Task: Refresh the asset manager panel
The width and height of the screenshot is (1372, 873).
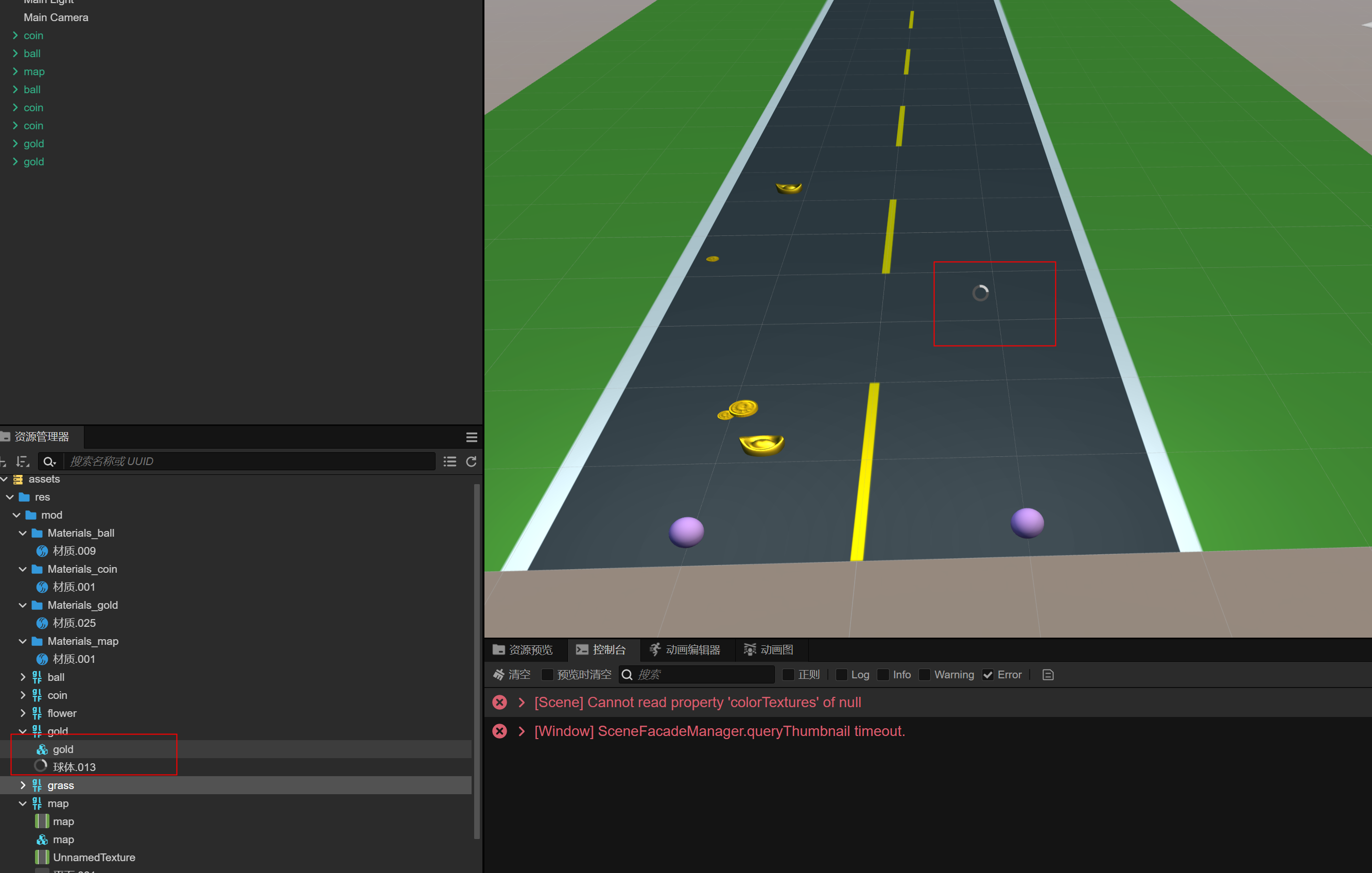Action: [471, 461]
